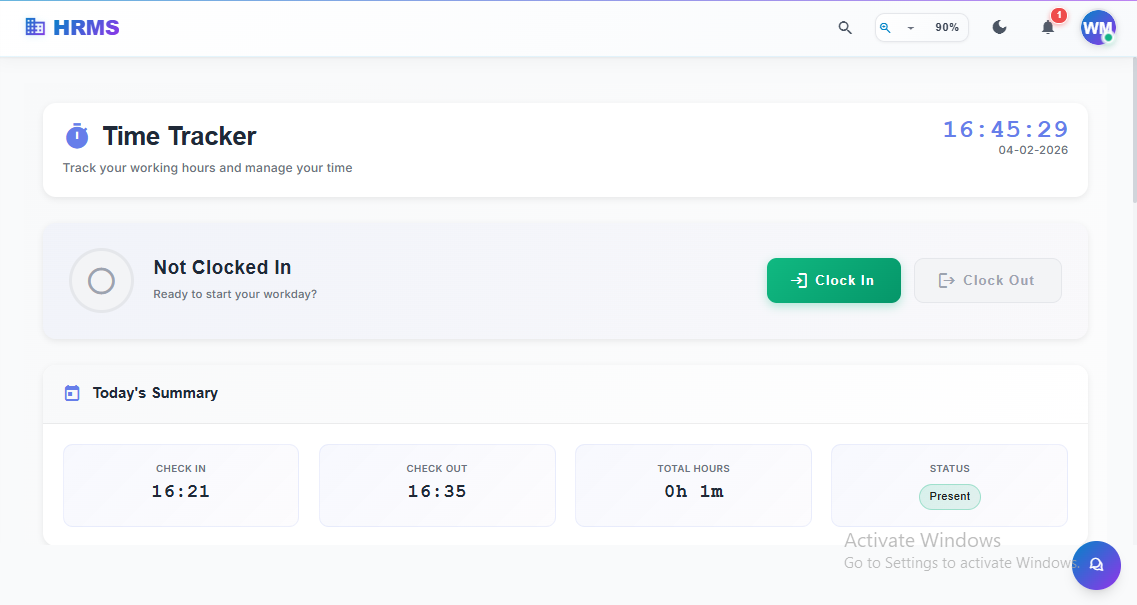Click the zoom magnifier icon
The width and height of the screenshot is (1137, 605).
(x=885, y=28)
